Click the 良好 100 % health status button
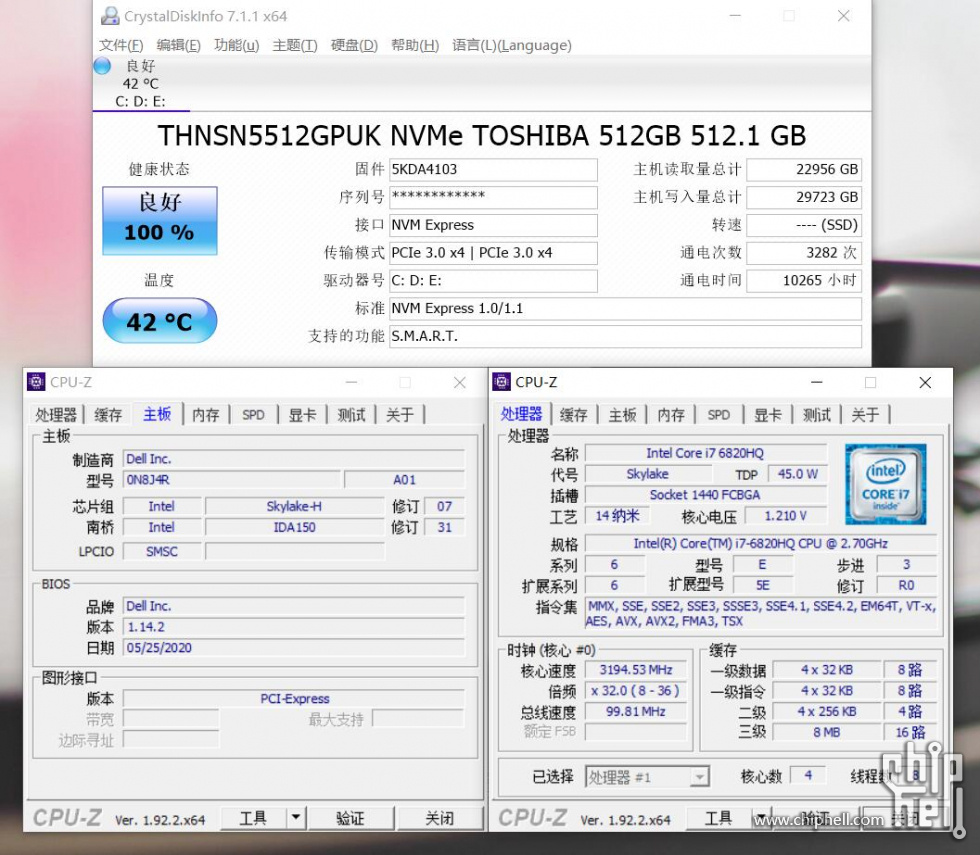The image size is (980, 855). click(x=160, y=221)
